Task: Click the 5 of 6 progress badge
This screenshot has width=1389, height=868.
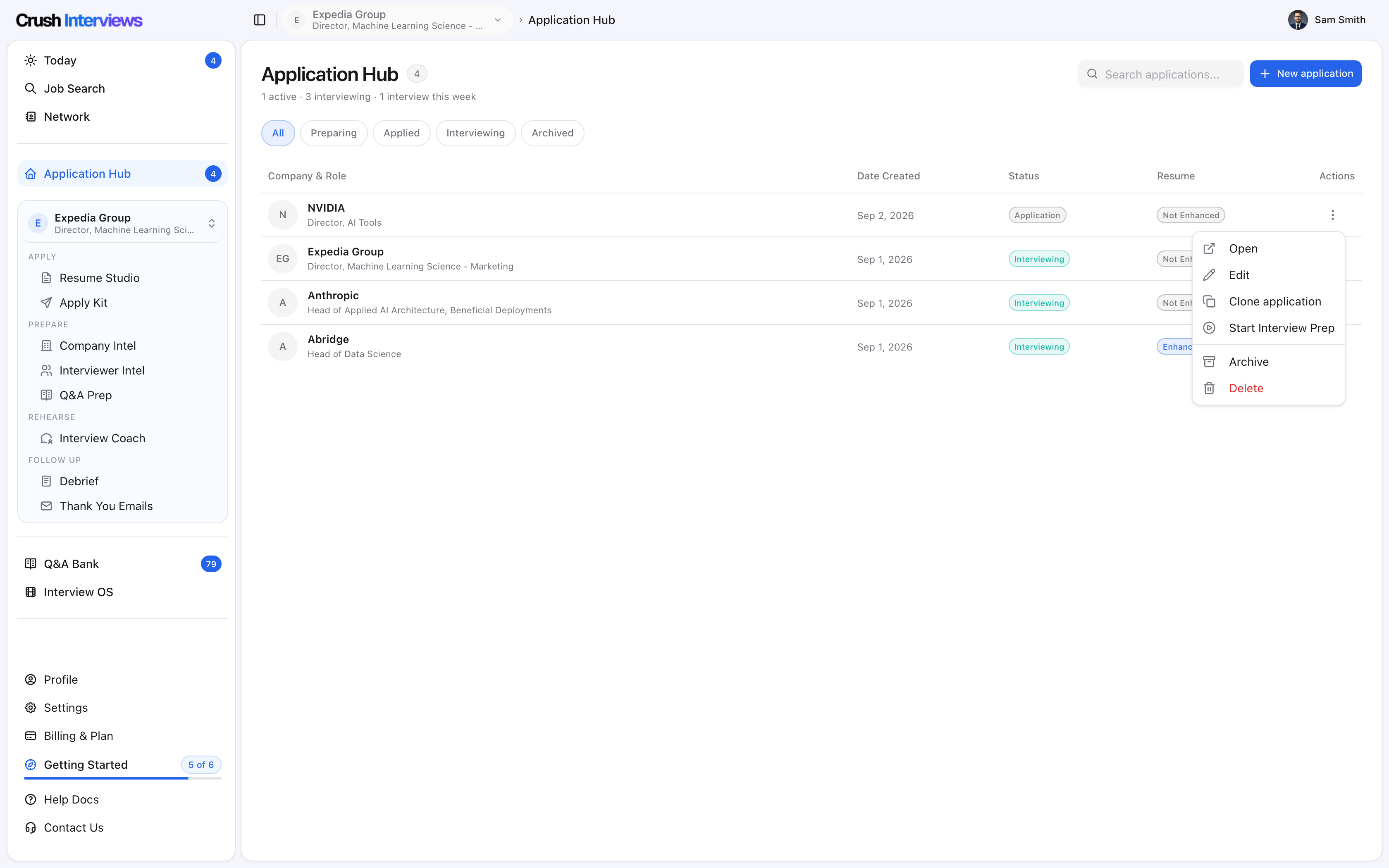Action: coord(201,765)
